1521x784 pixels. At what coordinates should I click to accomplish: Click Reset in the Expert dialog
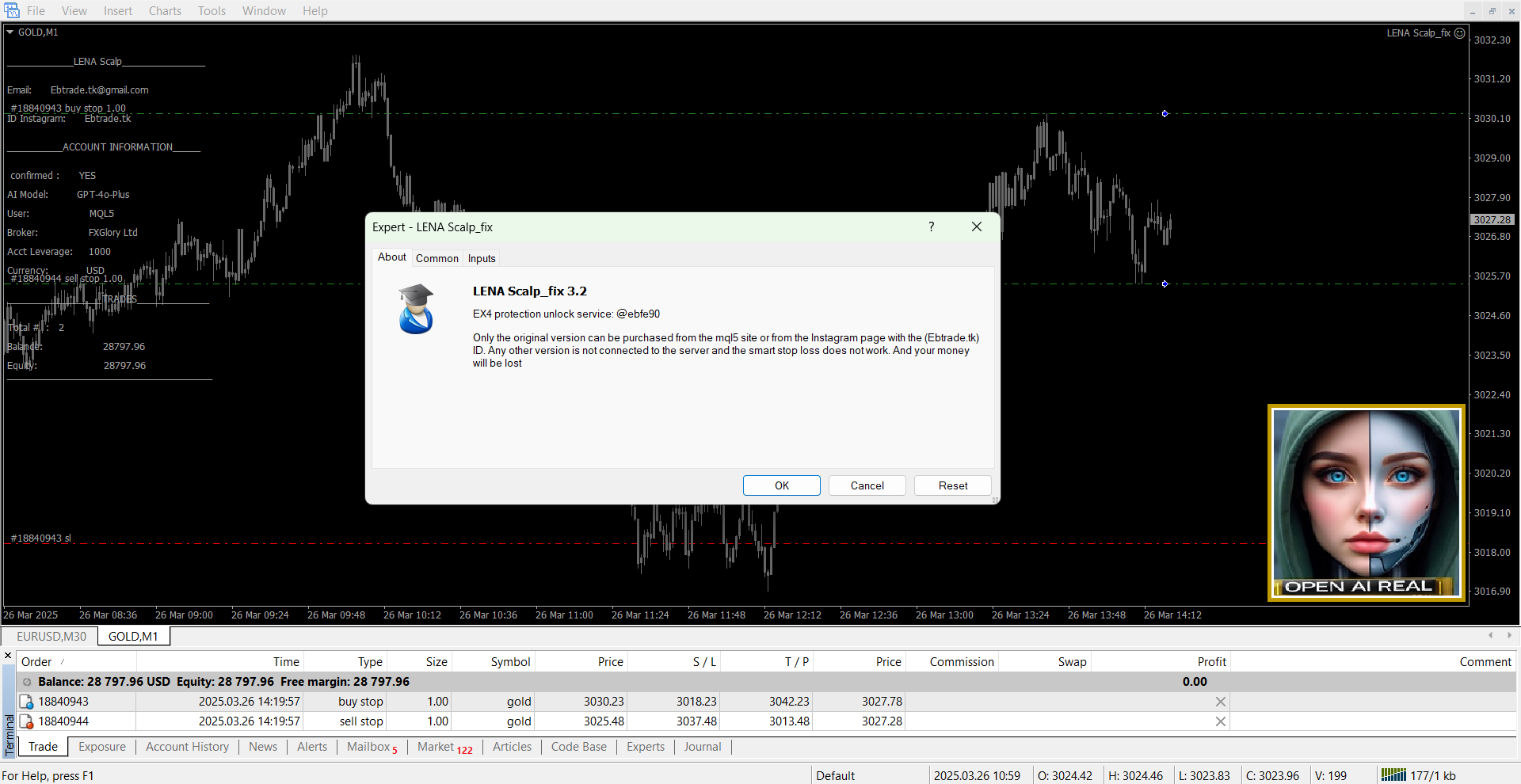click(953, 485)
